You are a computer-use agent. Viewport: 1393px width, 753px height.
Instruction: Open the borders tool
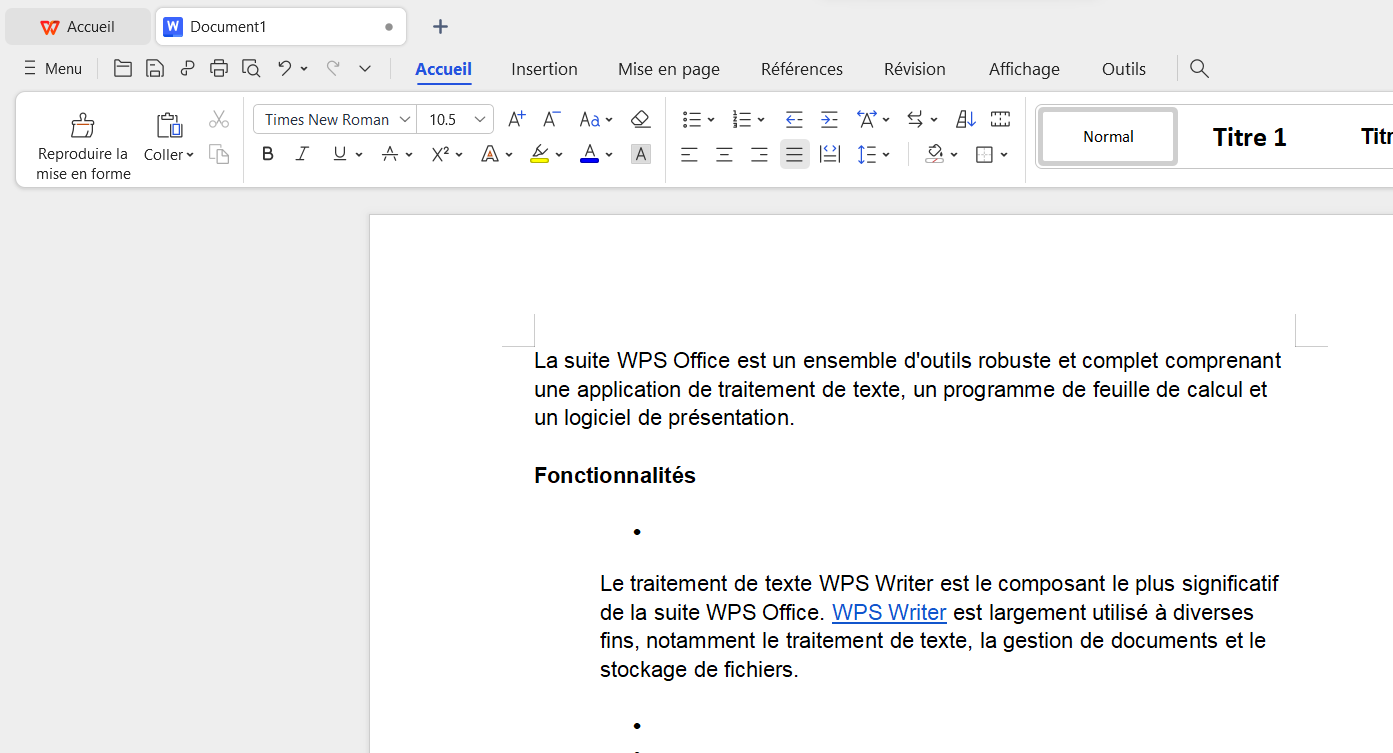click(x=985, y=154)
